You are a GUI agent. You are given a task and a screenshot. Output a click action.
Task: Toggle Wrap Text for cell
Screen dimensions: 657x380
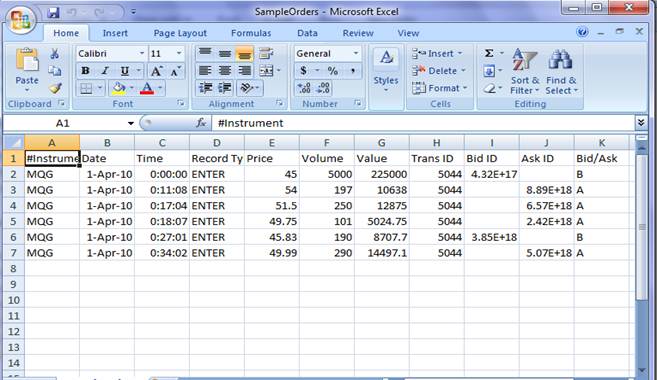(266, 53)
